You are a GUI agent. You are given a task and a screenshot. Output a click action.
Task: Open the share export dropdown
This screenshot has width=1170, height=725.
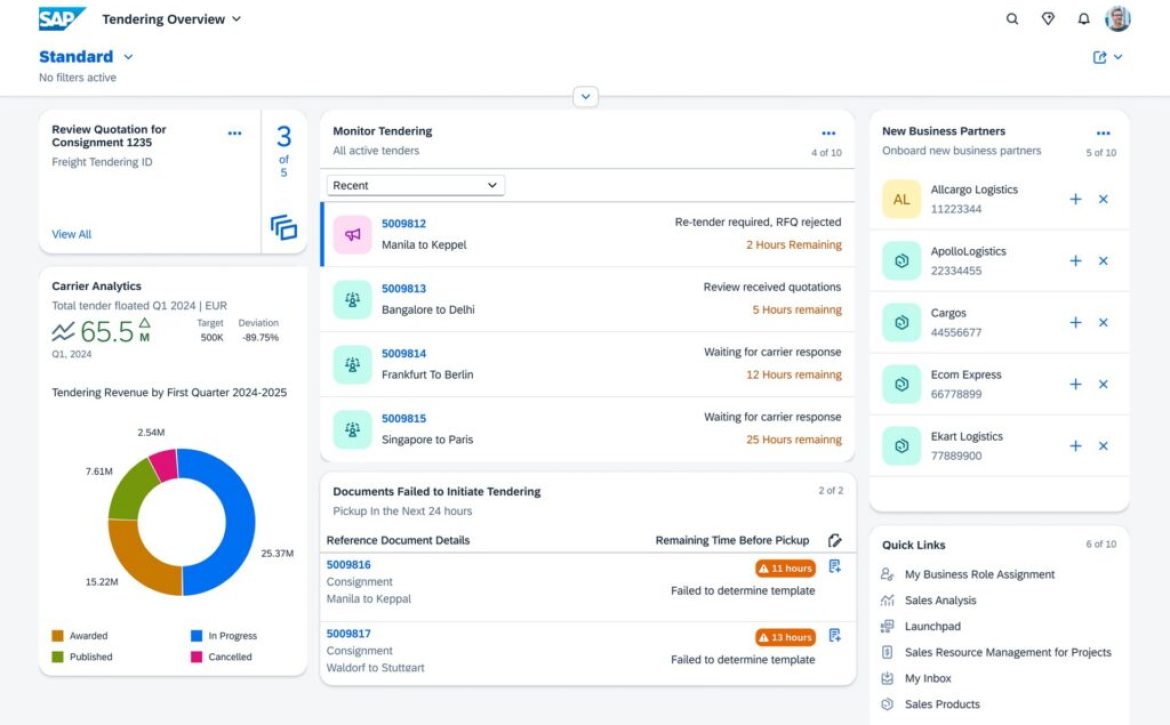point(1108,58)
